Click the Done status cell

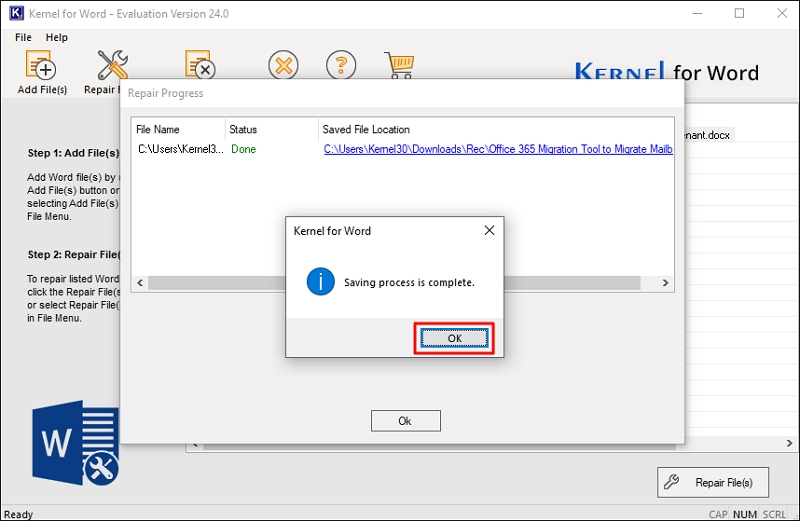click(x=243, y=149)
